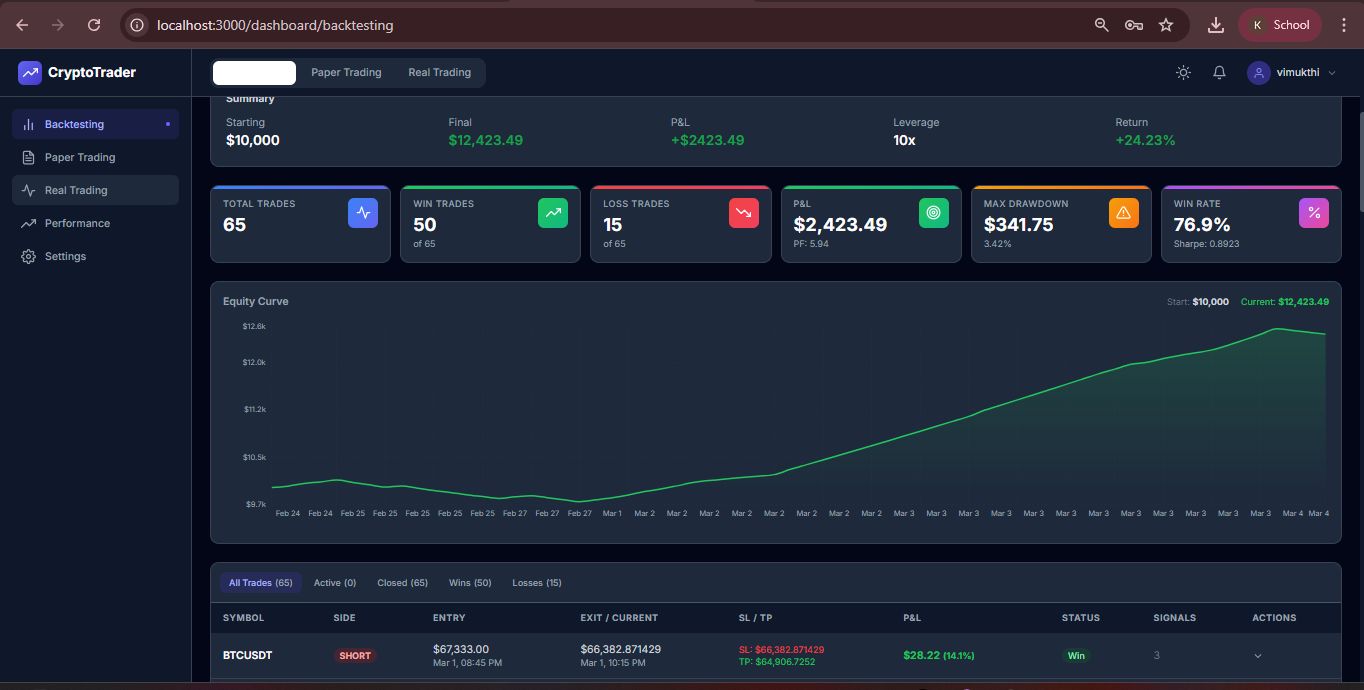Viewport: 1364px width, 690px height.
Task: Expand the vimukthi account dropdown chevron
Action: tap(1332, 73)
